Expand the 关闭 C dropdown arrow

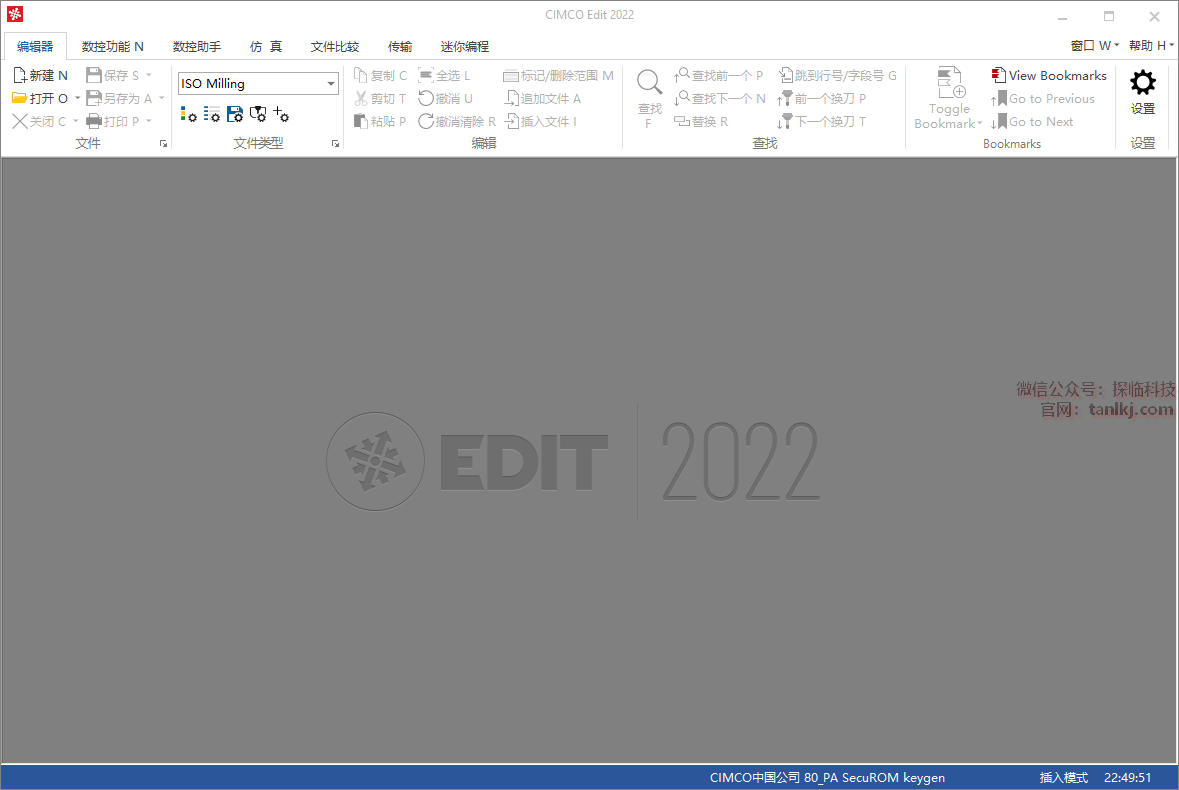point(75,121)
